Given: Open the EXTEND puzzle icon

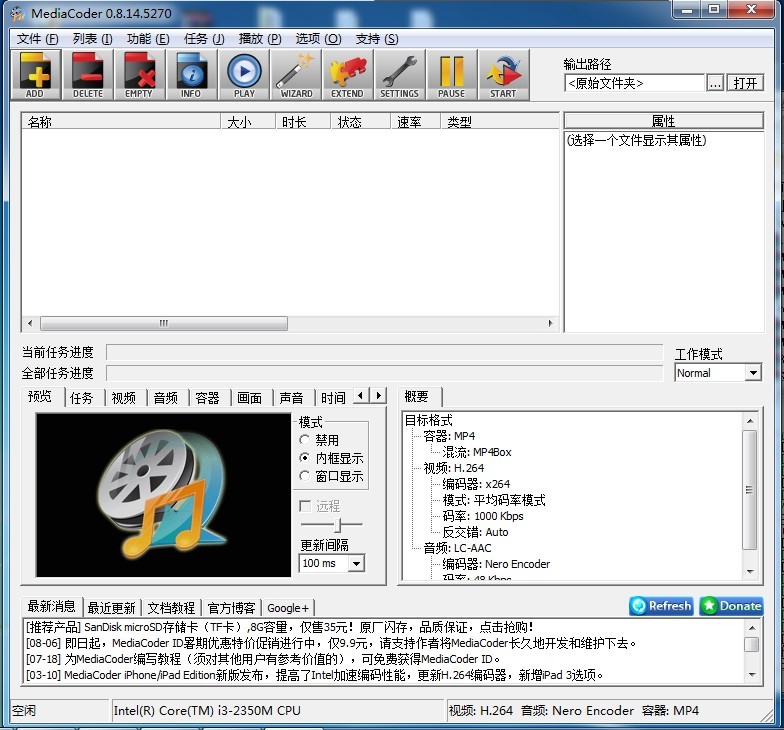Looking at the screenshot, I should coord(347,75).
